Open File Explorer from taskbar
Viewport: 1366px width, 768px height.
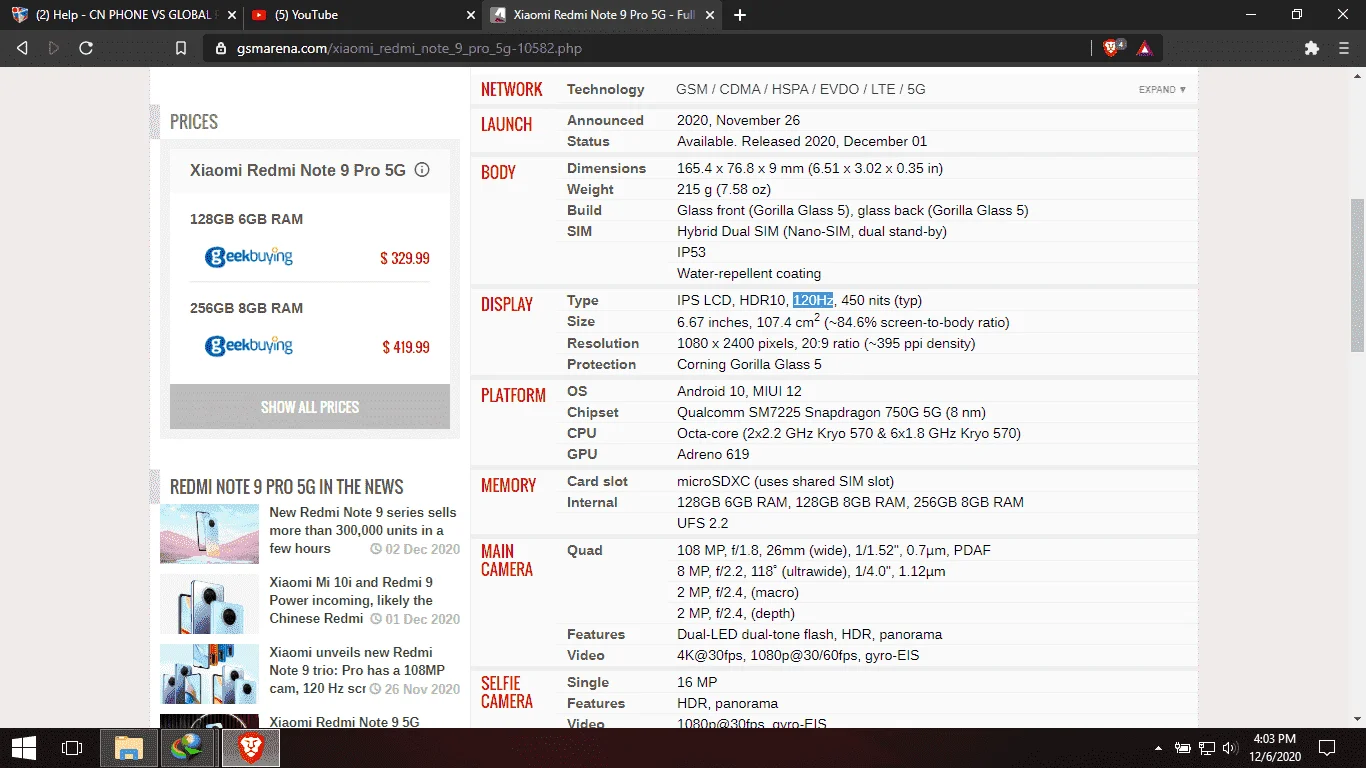(129, 747)
